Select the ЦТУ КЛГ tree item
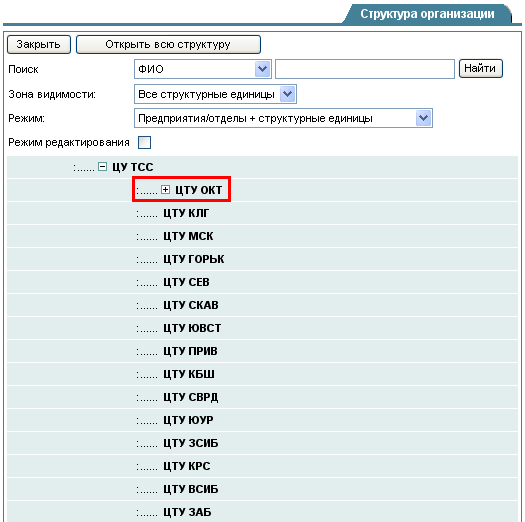The width and height of the screenshot is (525, 522). tap(186, 213)
